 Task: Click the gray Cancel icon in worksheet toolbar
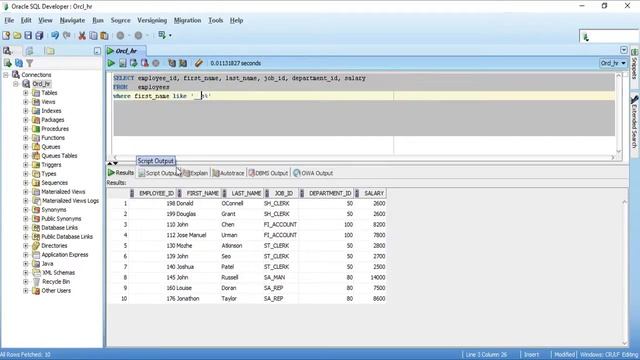click(156, 63)
